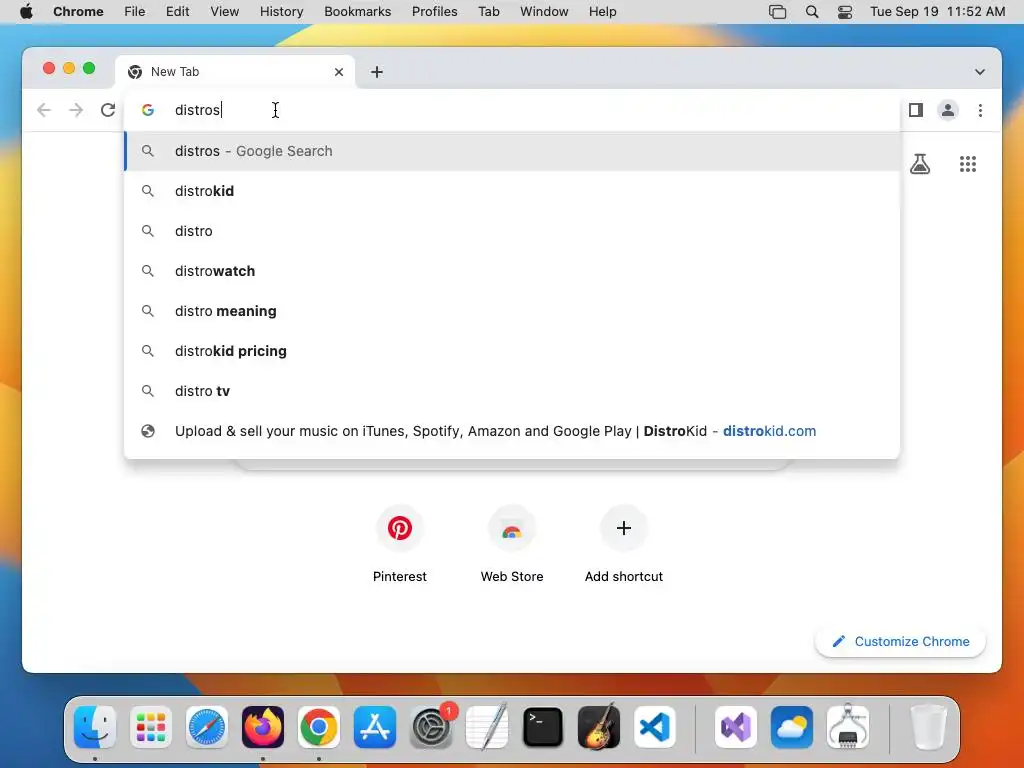Click the Stage Manager menu bar icon
The height and width of the screenshot is (768, 1024).
(x=777, y=12)
